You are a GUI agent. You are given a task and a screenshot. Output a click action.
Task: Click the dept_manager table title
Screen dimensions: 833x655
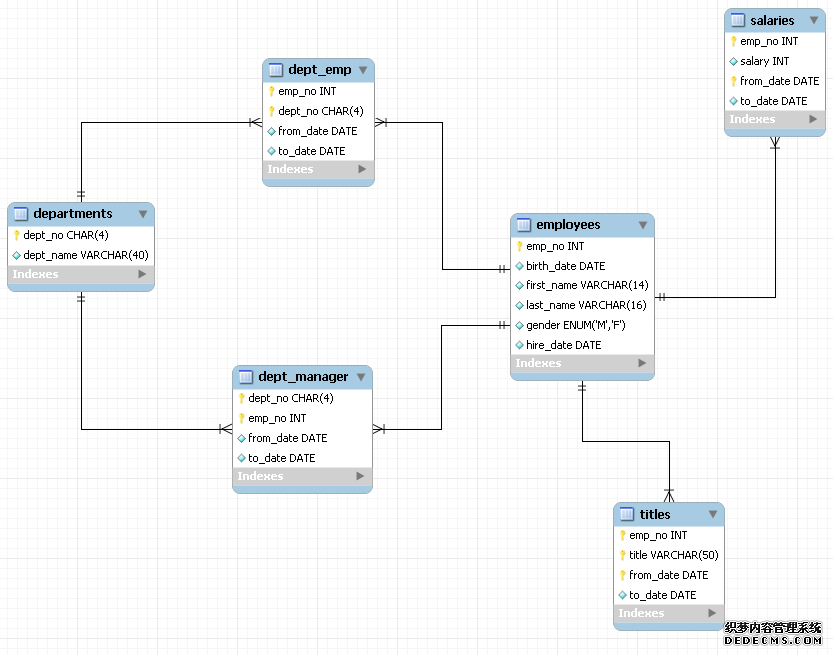(x=303, y=377)
